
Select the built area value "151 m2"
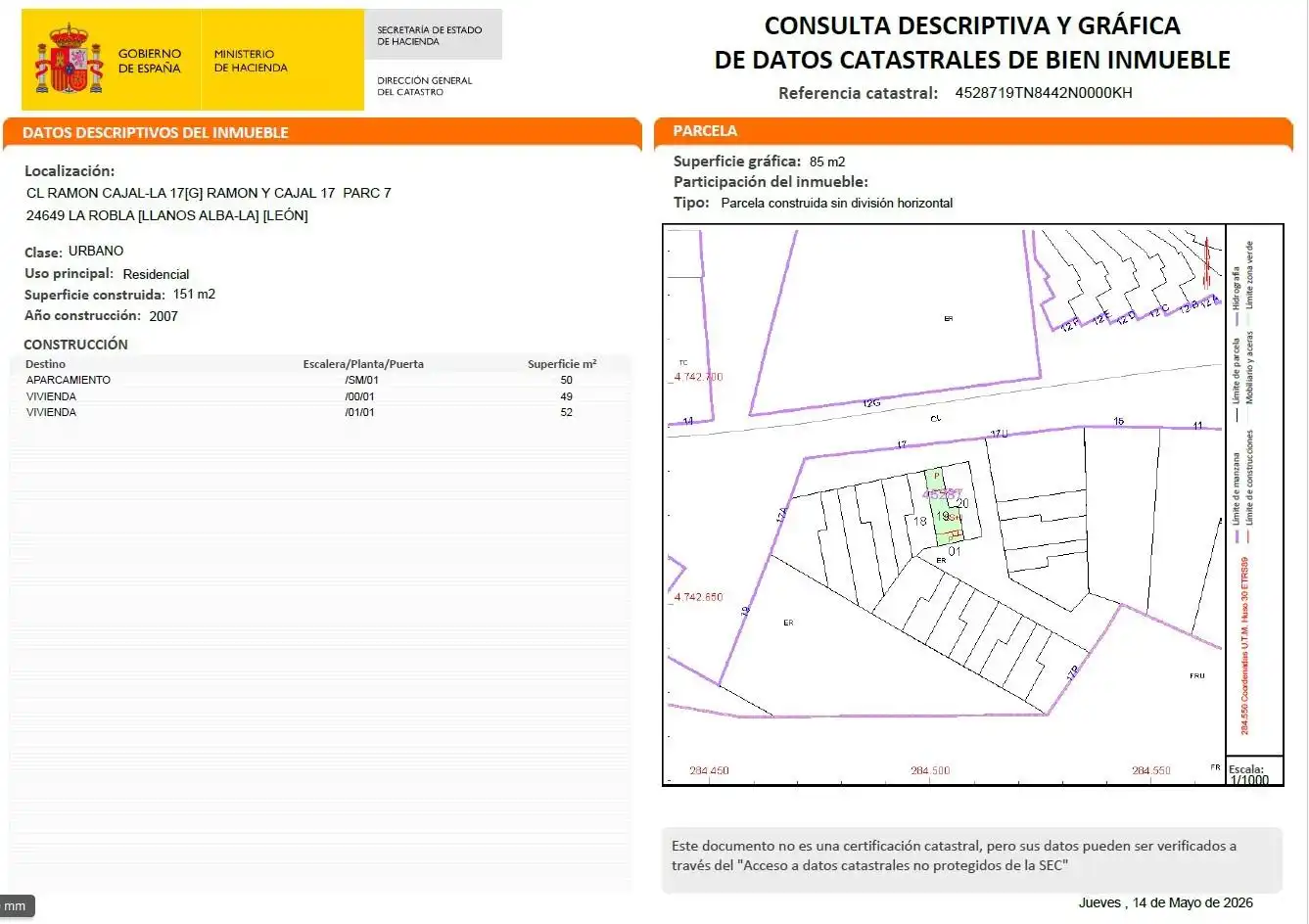(194, 294)
